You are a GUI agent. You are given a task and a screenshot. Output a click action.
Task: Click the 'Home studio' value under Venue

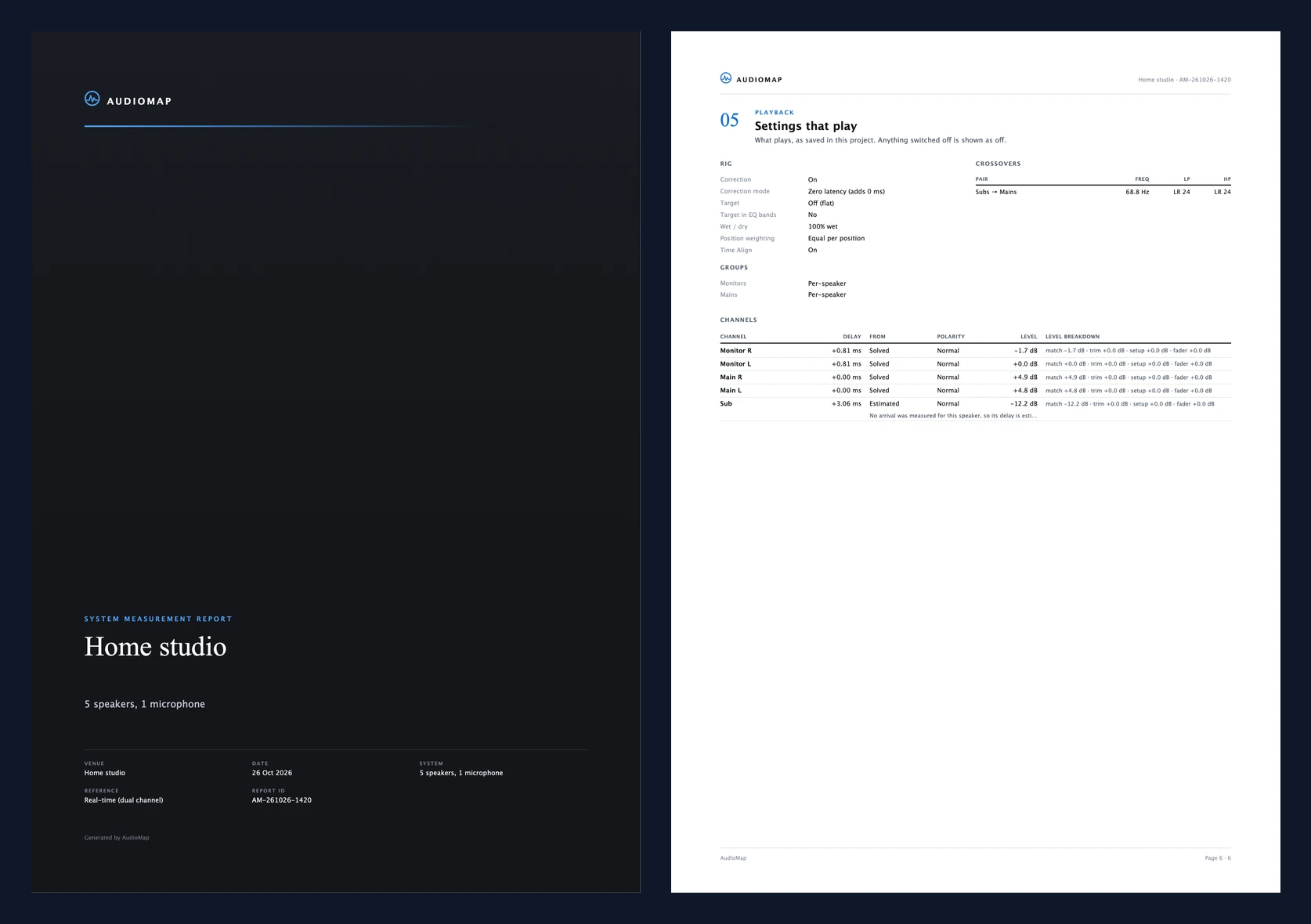coord(105,773)
